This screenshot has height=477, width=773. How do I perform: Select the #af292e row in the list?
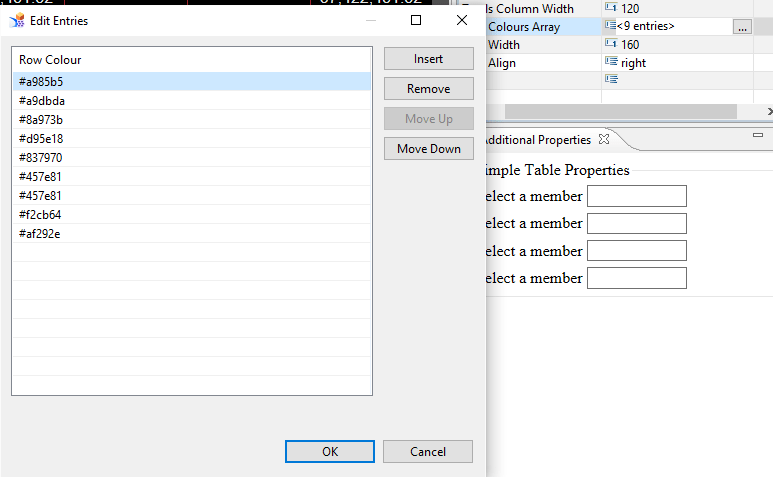point(40,234)
